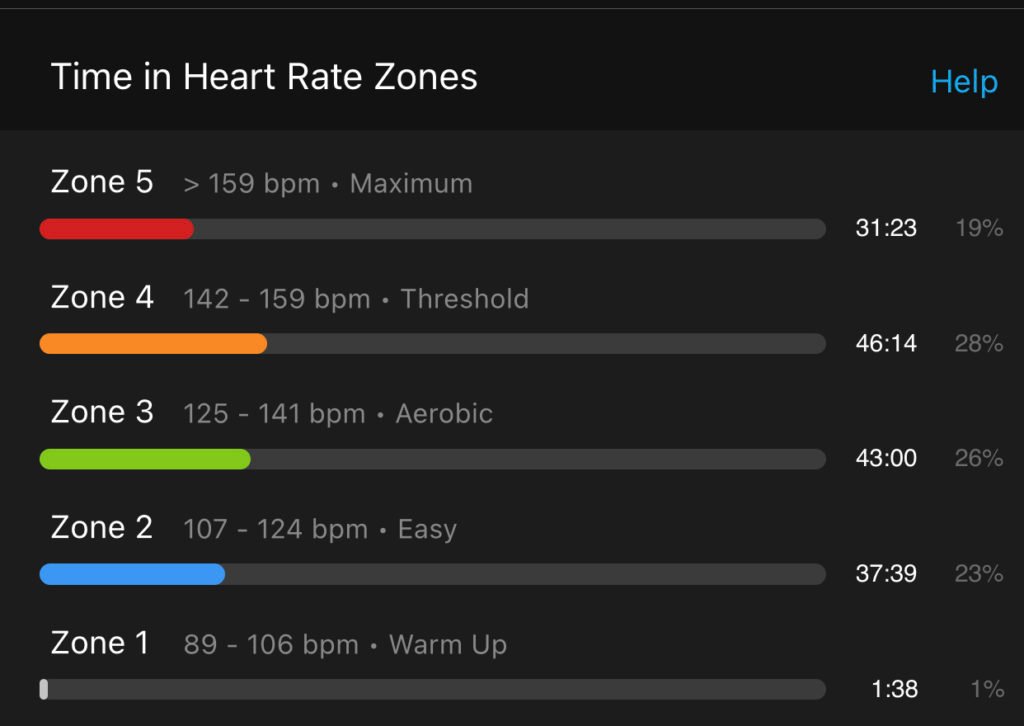Click the gray Zone 1 progress bar
The image size is (1024, 726).
click(432, 689)
